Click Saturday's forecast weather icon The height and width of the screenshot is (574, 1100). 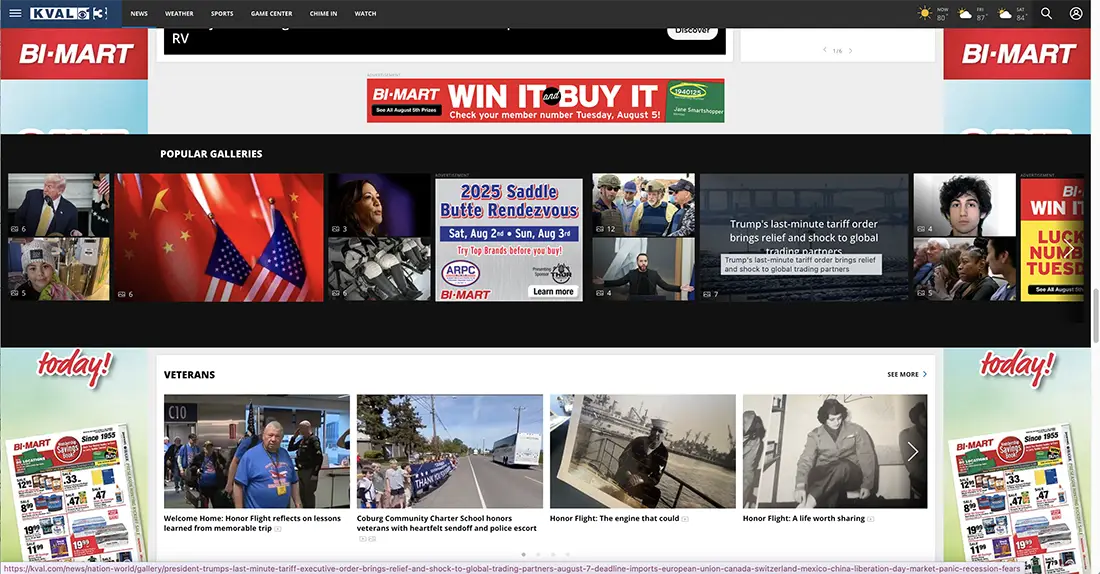[x=1005, y=14]
